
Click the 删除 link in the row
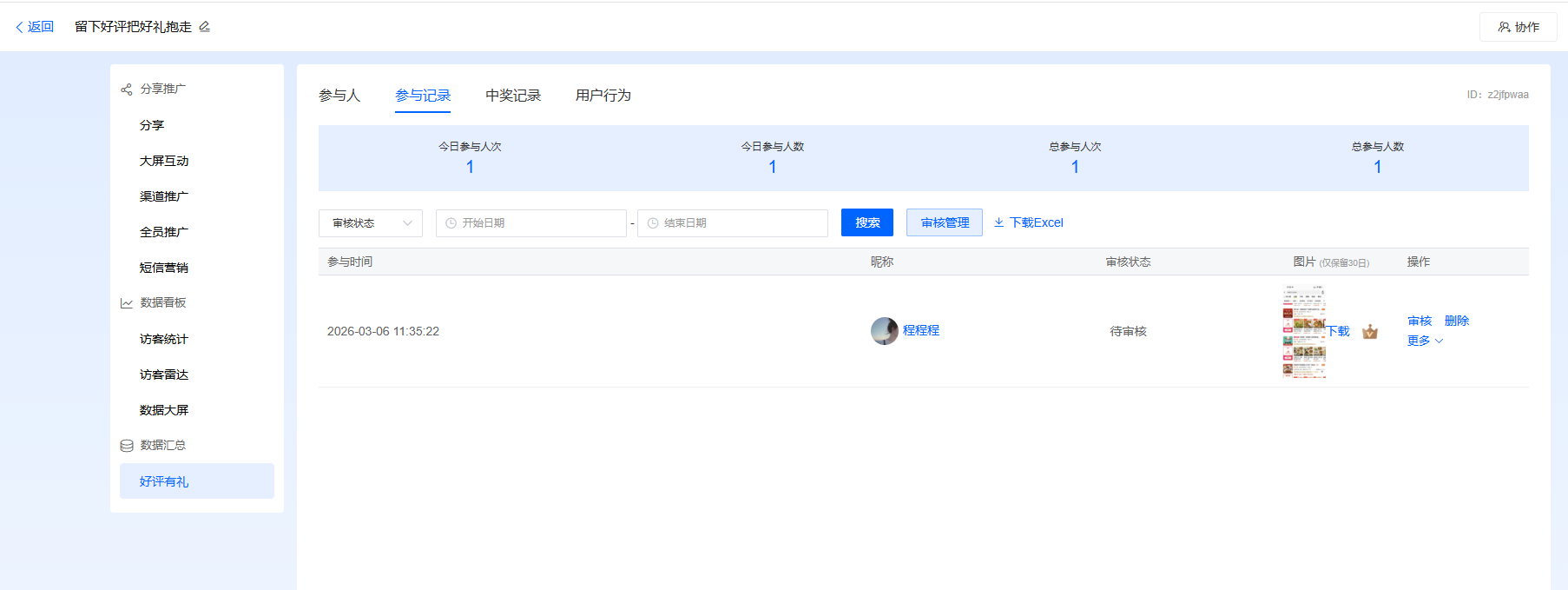point(1457,321)
